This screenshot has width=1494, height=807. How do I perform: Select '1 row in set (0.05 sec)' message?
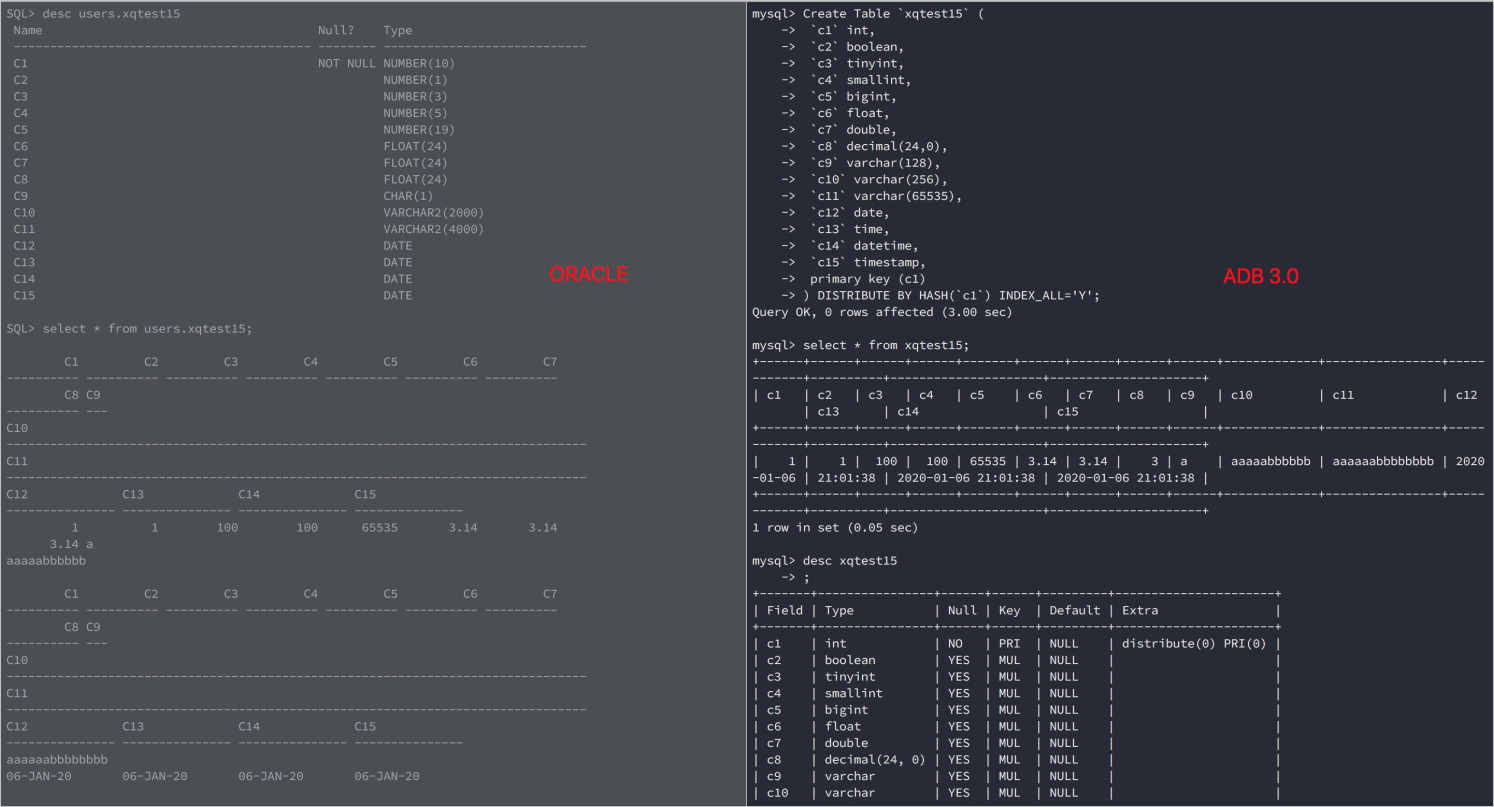(x=835, y=527)
